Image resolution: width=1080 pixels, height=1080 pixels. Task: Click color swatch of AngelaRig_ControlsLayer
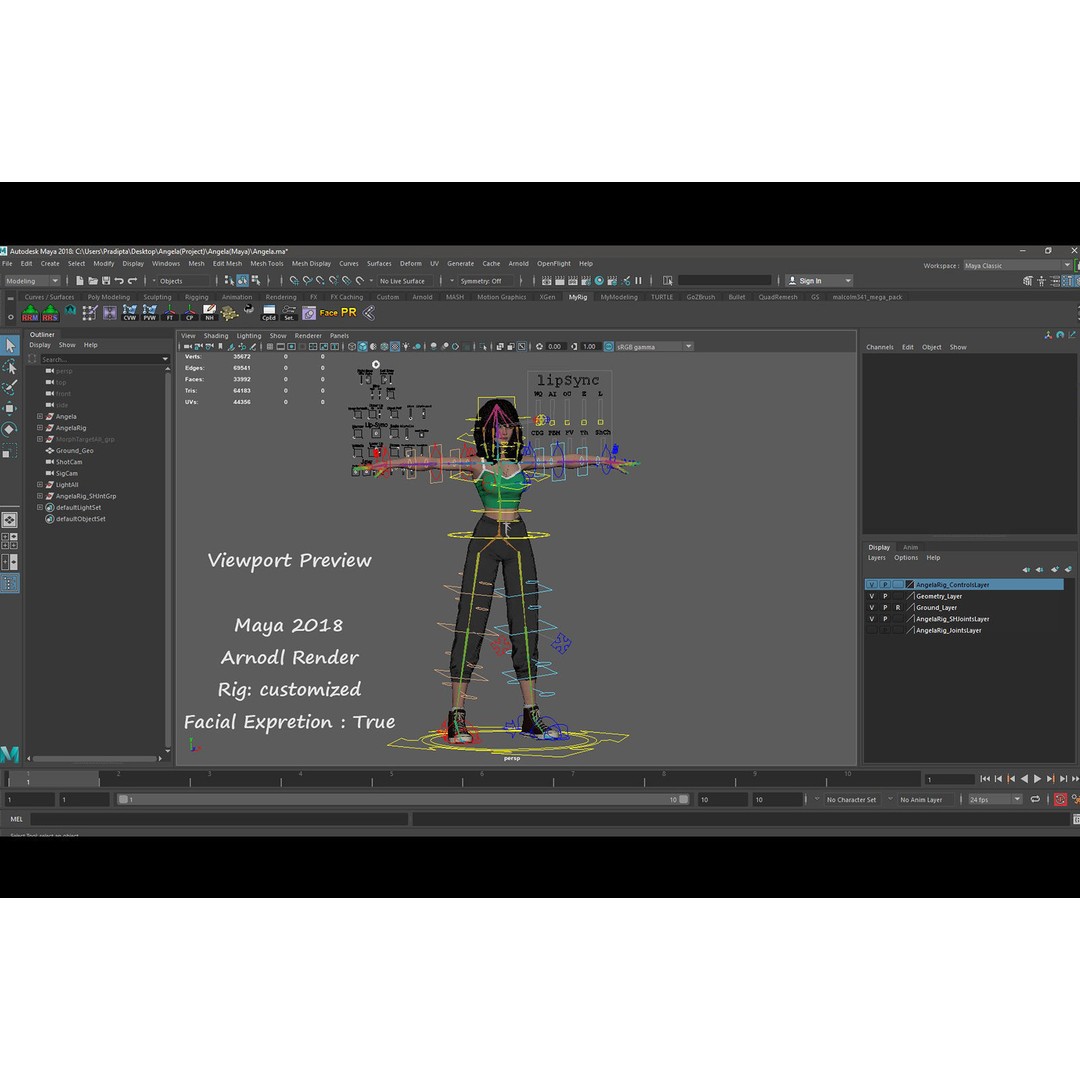[909, 584]
